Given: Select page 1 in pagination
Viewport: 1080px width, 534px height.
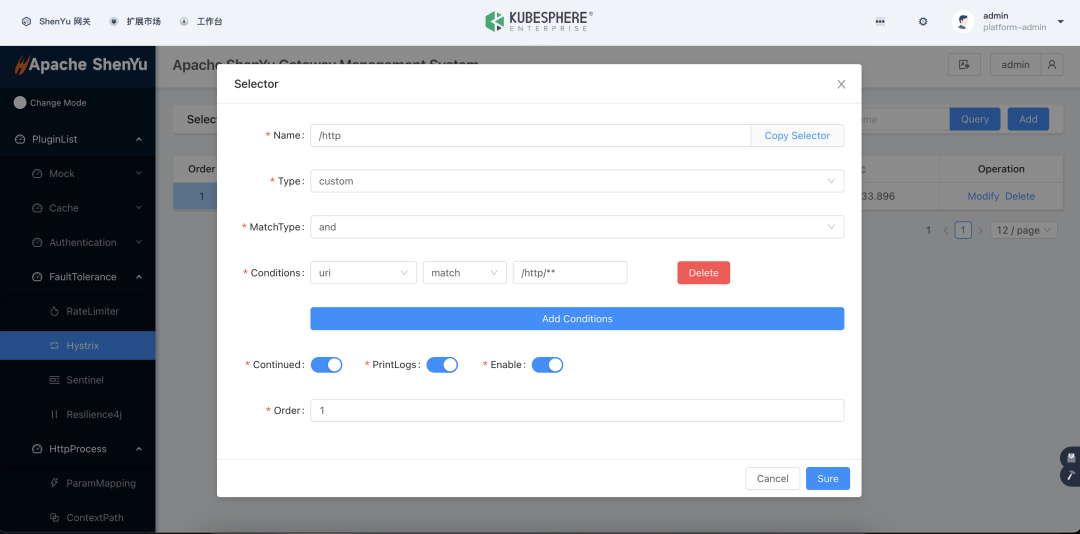Looking at the screenshot, I should click(x=963, y=230).
